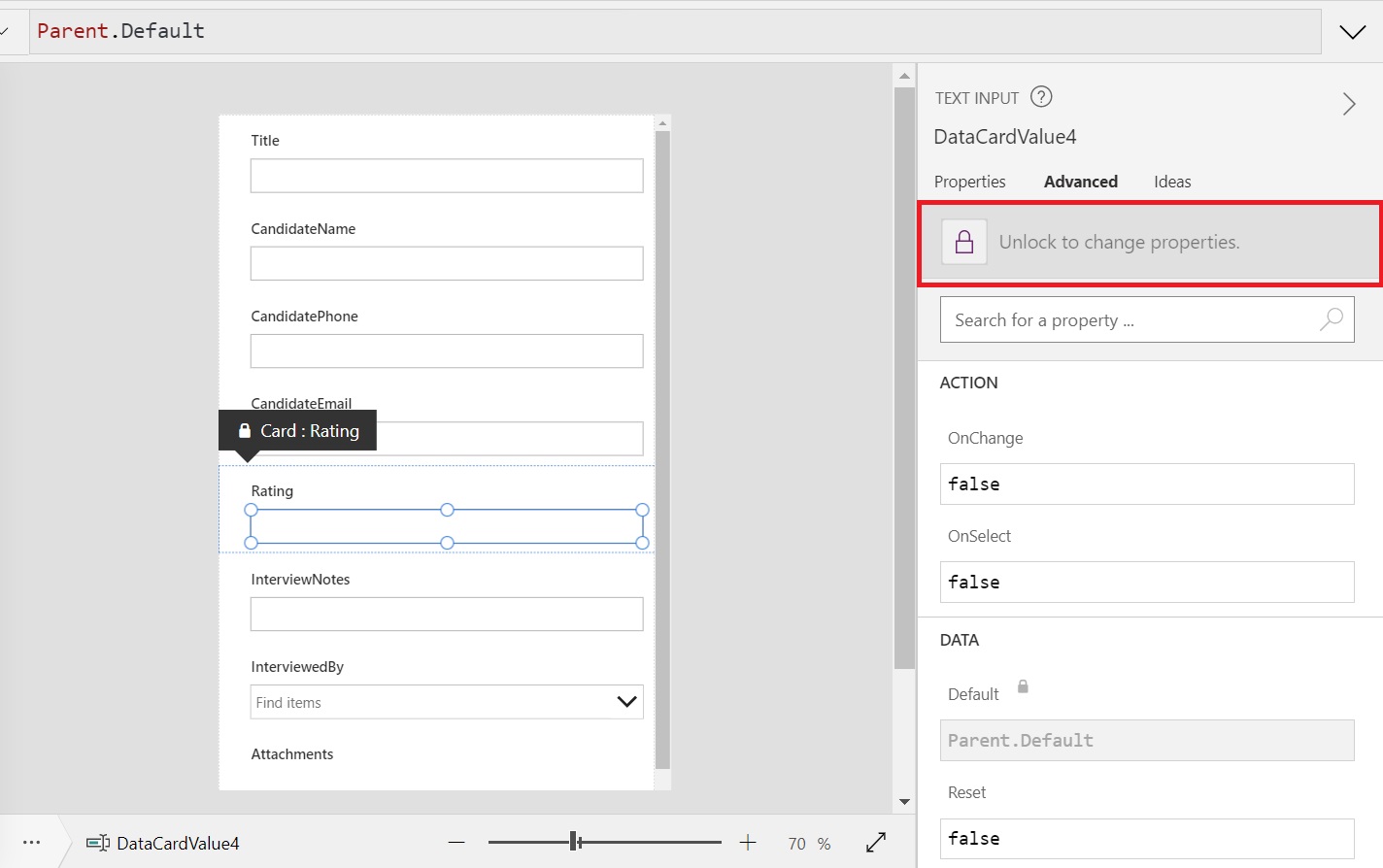Click the fit-to-screen zoom icon

pyautogui.click(x=875, y=843)
